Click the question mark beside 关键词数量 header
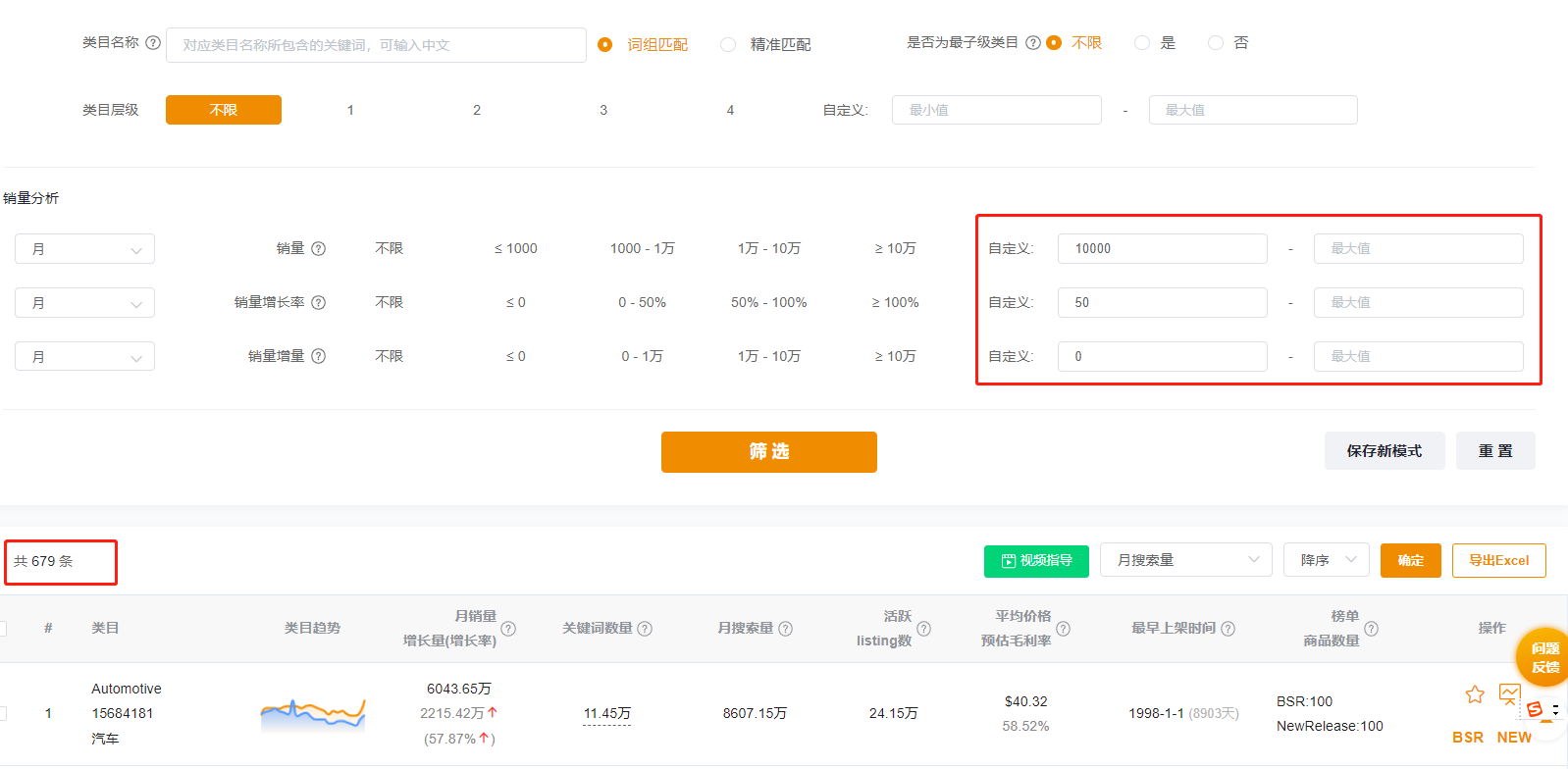Screen dimensions: 1568x769 point(645,629)
